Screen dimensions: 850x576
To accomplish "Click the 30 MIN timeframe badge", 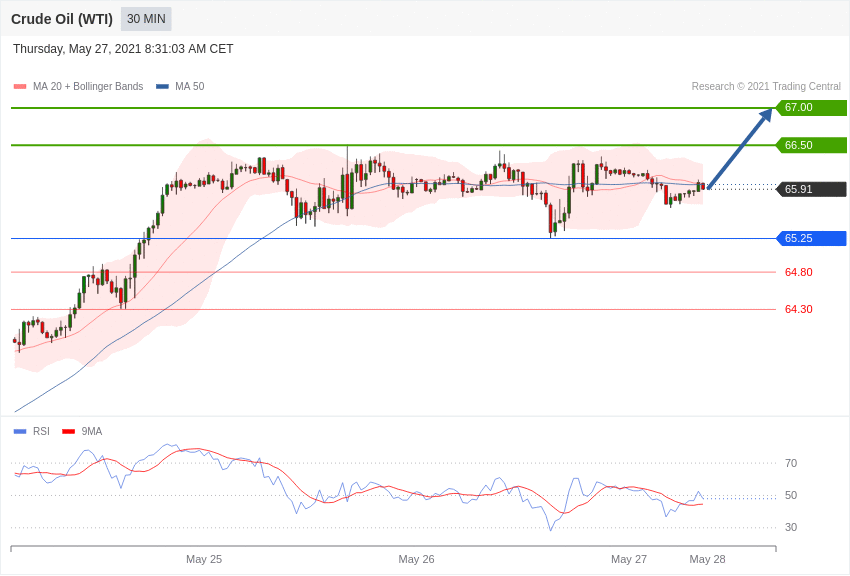I will coord(146,19).
